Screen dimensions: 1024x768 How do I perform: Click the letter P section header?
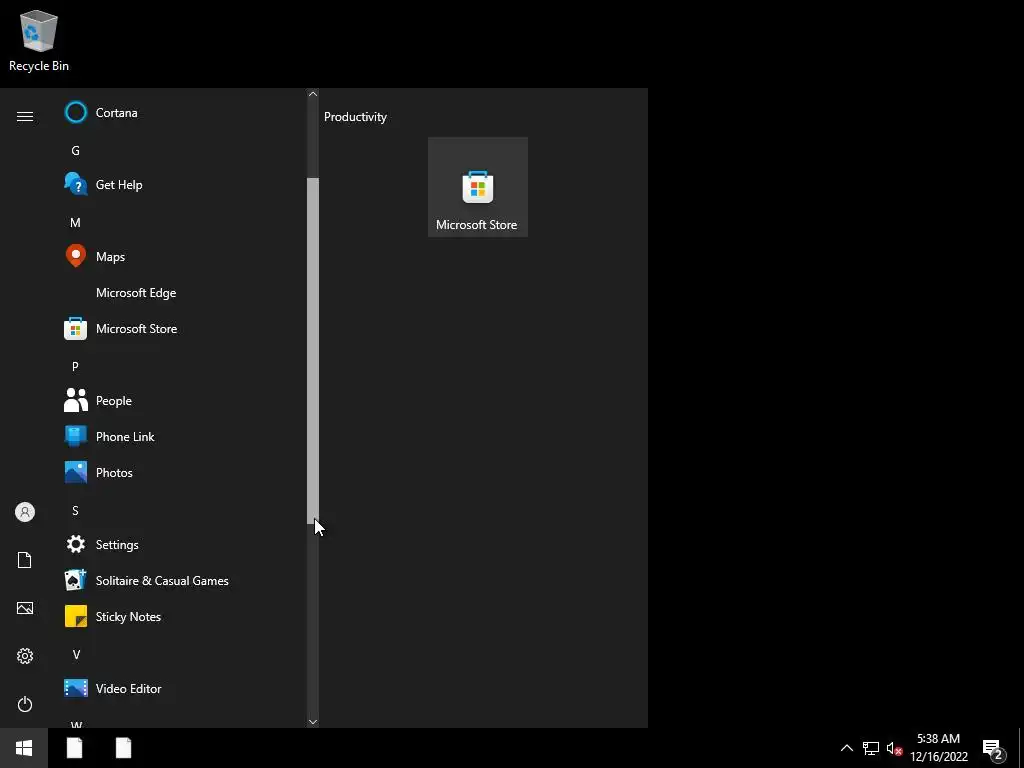(75, 366)
